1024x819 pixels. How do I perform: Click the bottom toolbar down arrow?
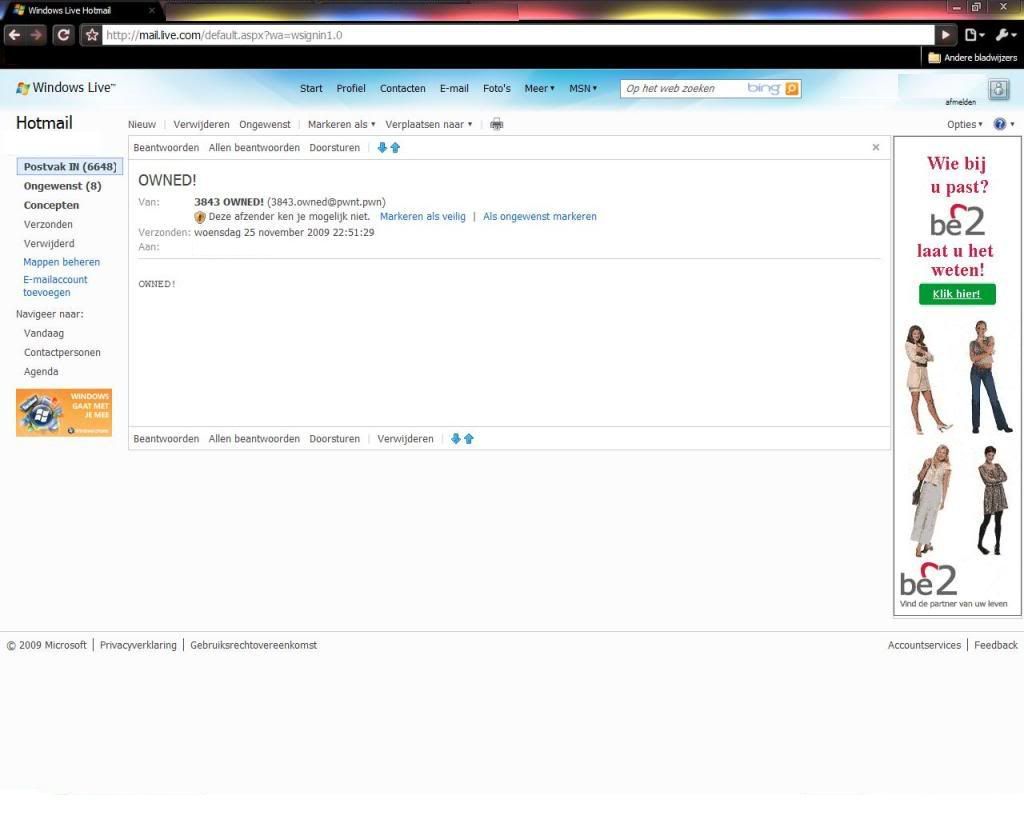[x=456, y=439]
